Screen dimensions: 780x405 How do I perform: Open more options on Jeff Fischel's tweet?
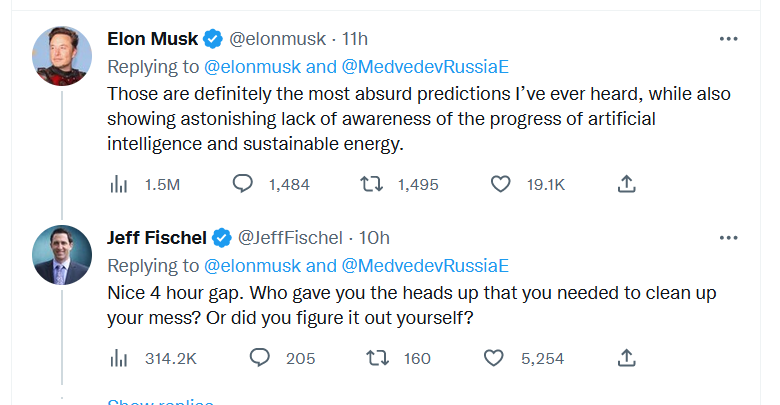point(729,238)
